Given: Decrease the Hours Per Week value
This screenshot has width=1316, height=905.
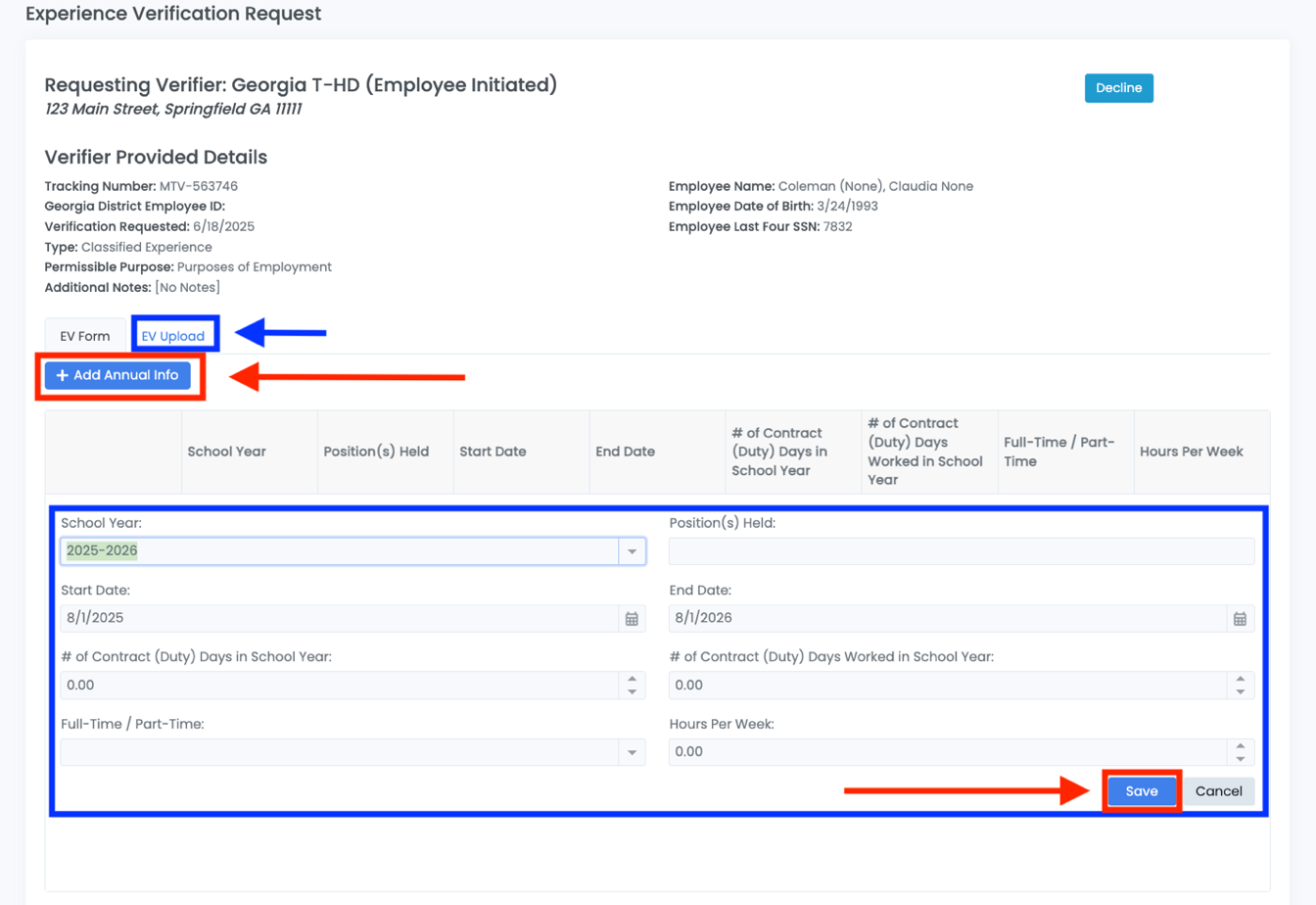Looking at the screenshot, I should [1240, 759].
